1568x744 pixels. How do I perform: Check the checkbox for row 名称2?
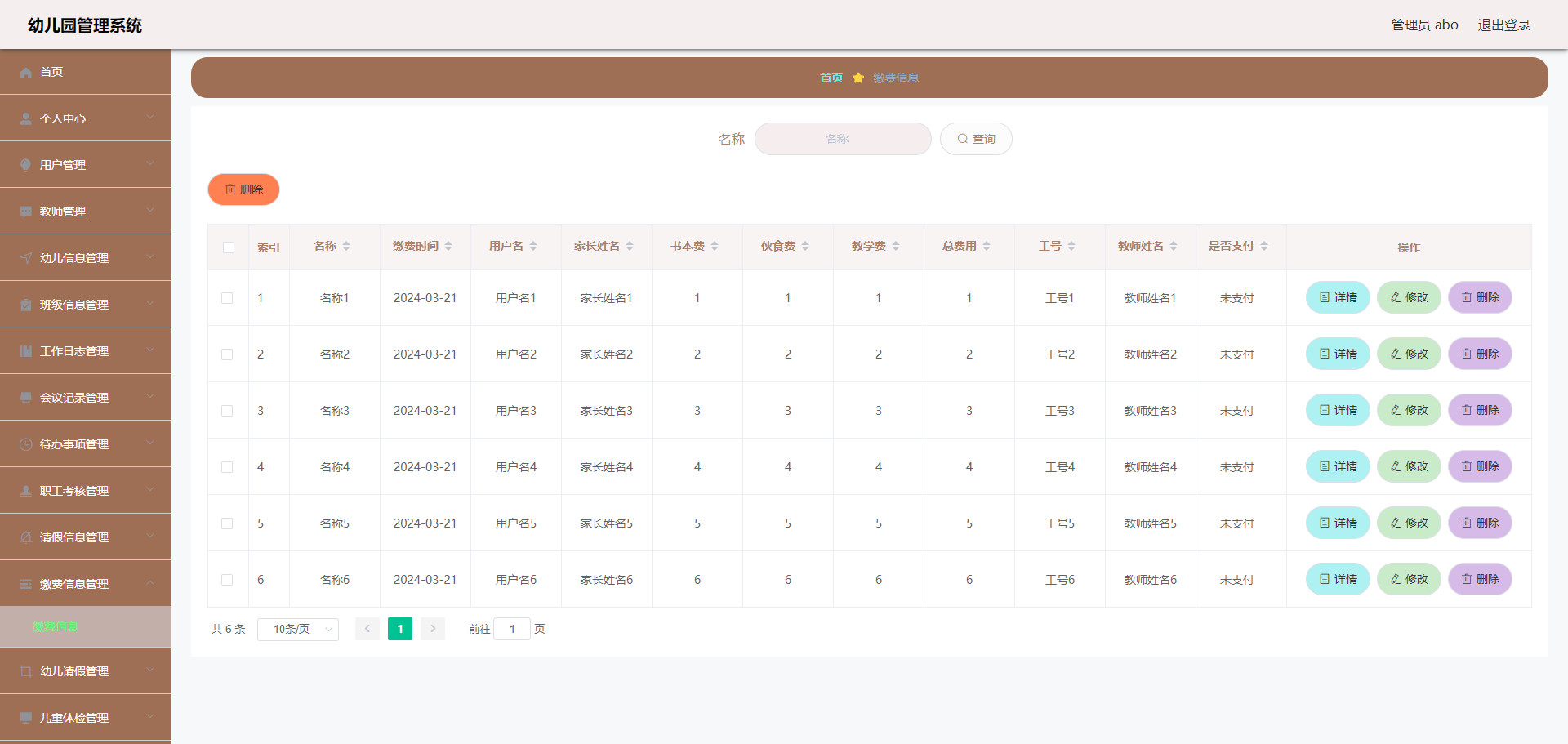coord(227,354)
